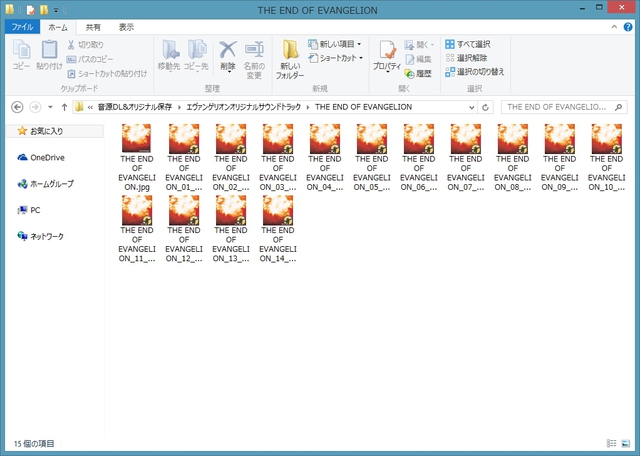
Task: Choose Select all (すべて選択)
Action: coord(468,45)
